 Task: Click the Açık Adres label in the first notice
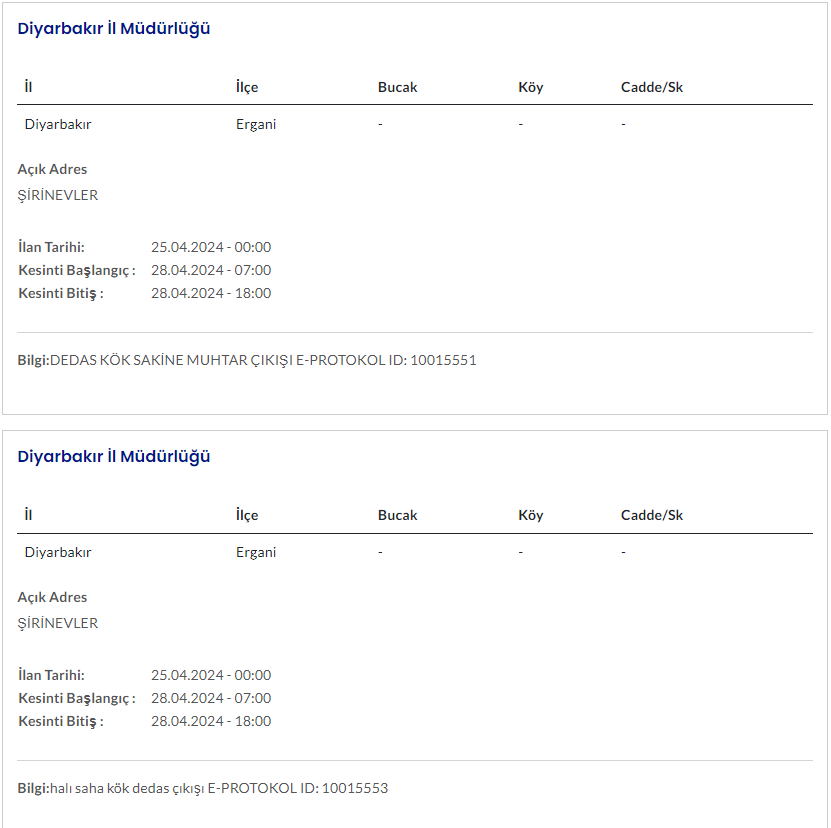tap(52, 169)
